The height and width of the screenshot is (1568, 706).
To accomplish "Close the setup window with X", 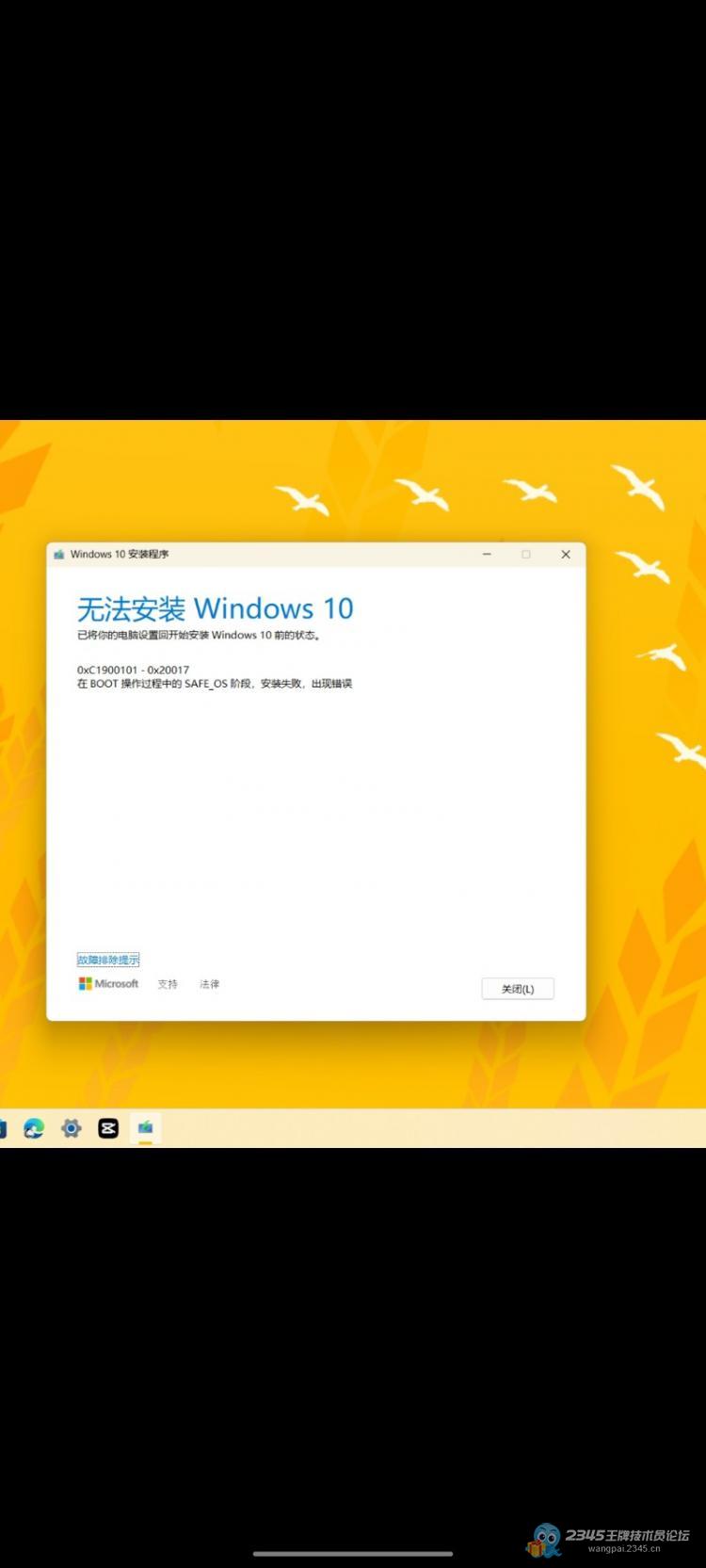I will point(566,555).
